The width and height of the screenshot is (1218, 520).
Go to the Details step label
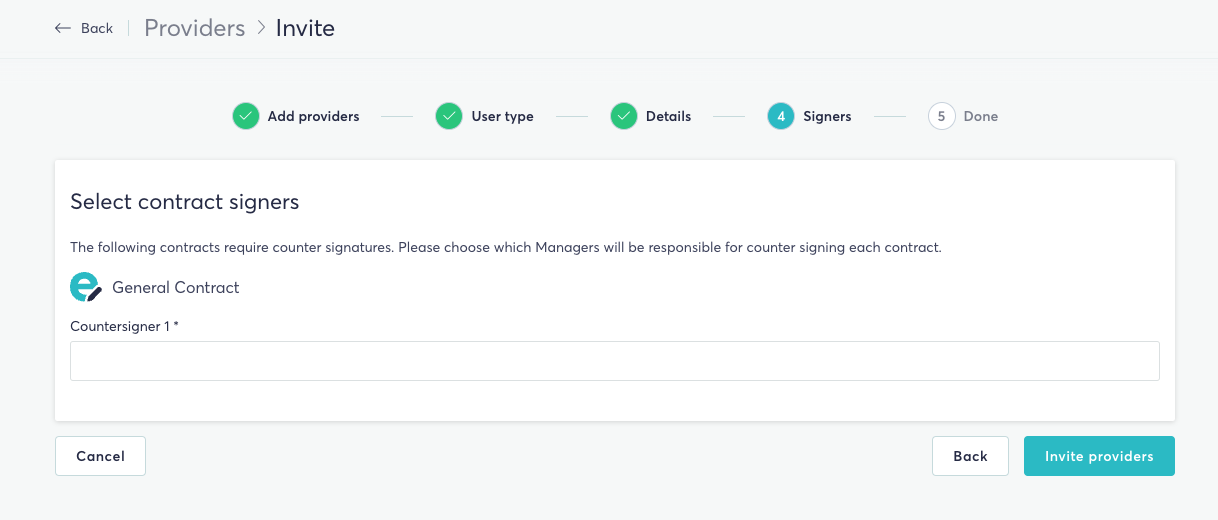(x=668, y=116)
